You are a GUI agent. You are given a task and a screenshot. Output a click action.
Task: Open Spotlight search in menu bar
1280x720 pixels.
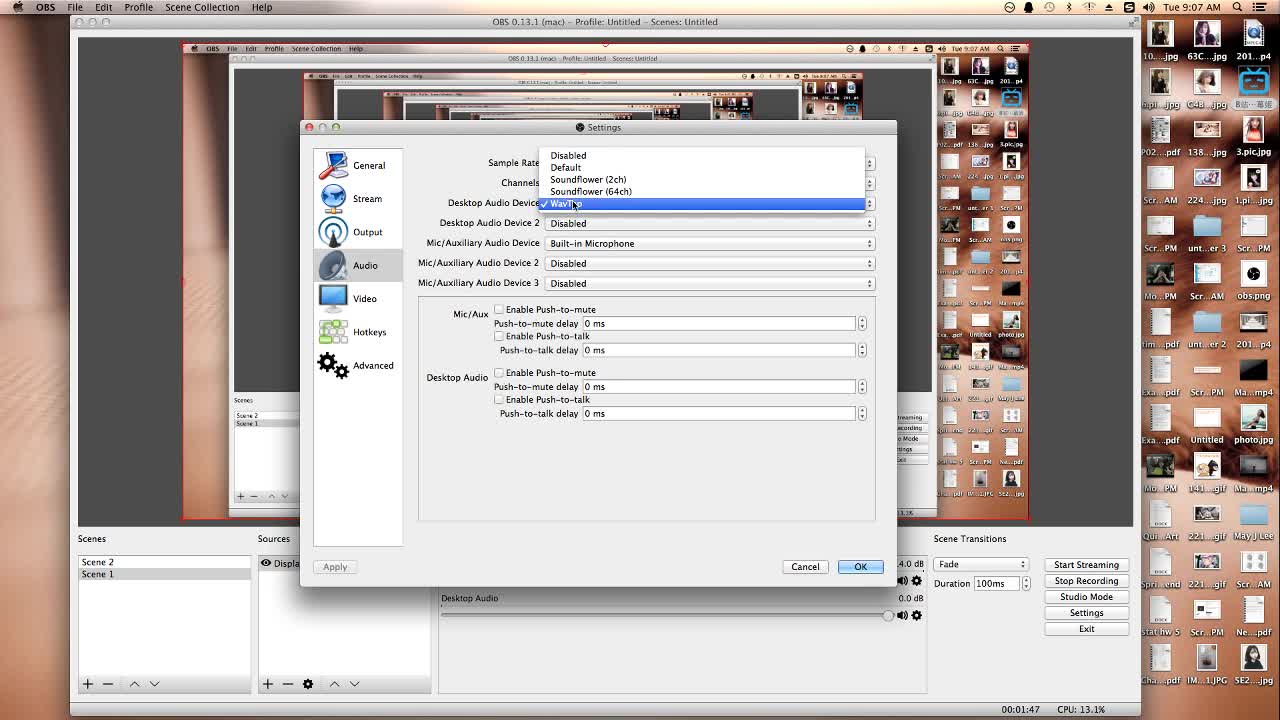coord(1237,7)
